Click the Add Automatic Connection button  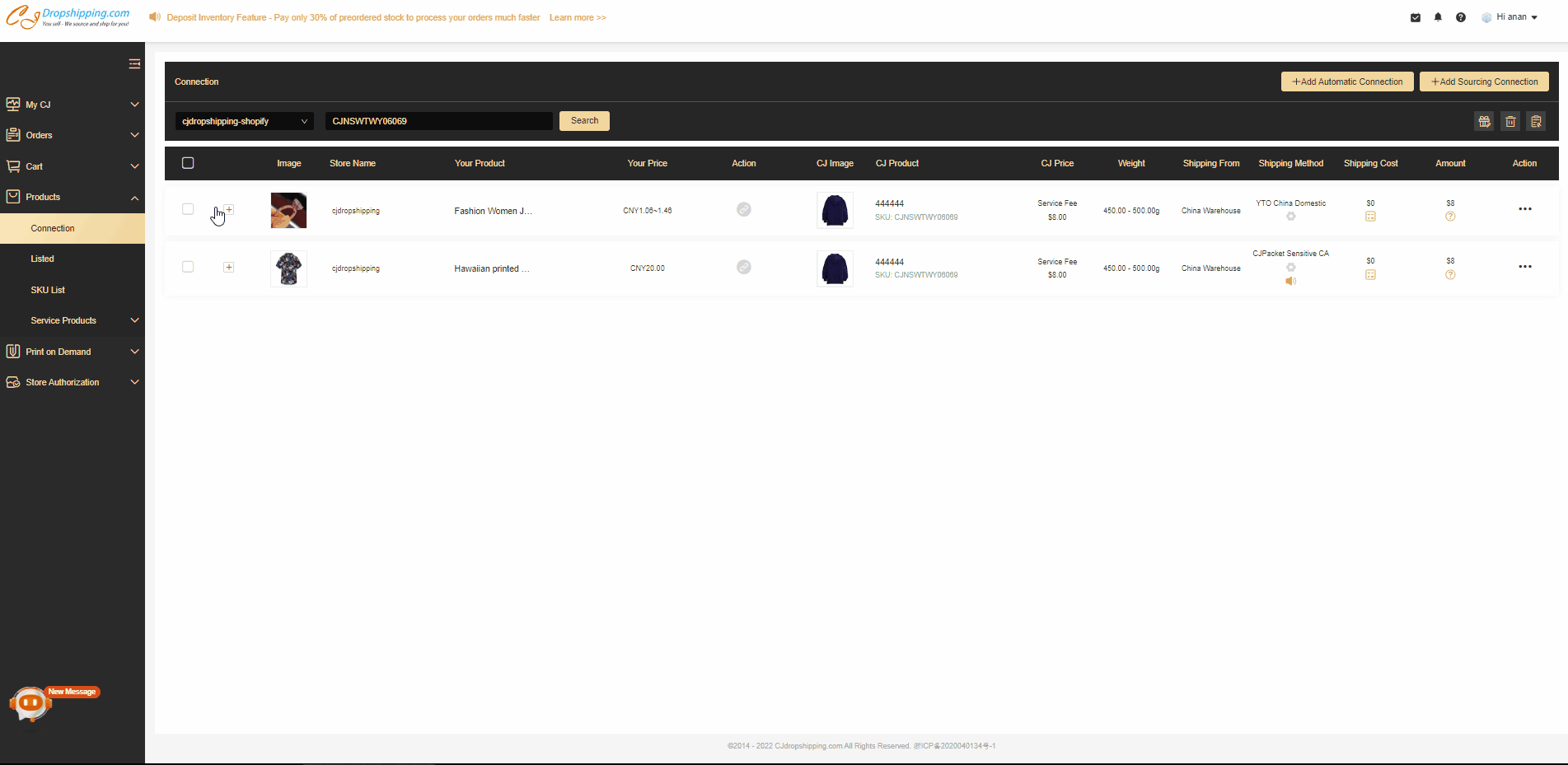click(x=1347, y=82)
